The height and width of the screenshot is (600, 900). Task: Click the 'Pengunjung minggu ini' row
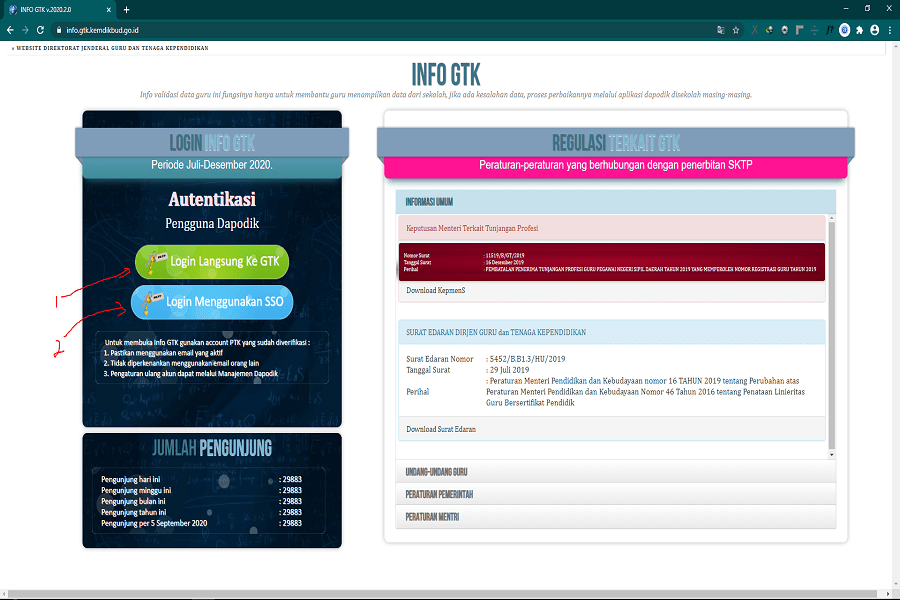click(201, 490)
